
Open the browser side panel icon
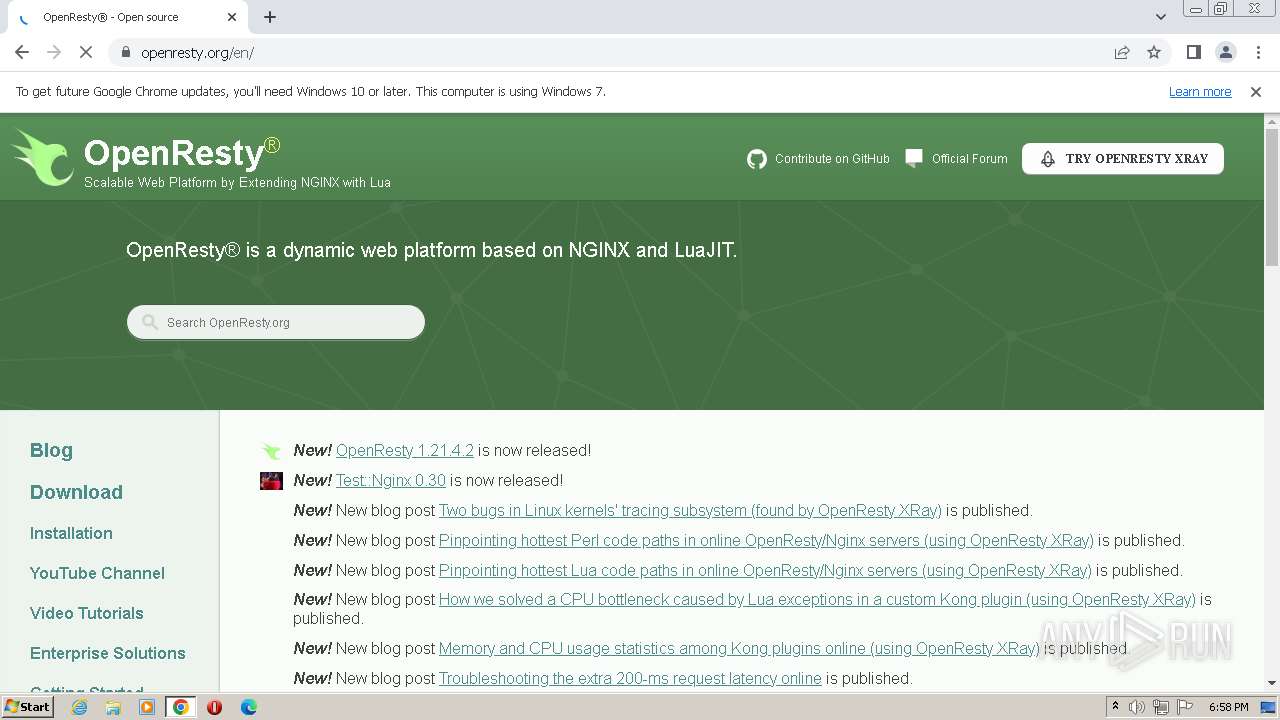point(1193,52)
